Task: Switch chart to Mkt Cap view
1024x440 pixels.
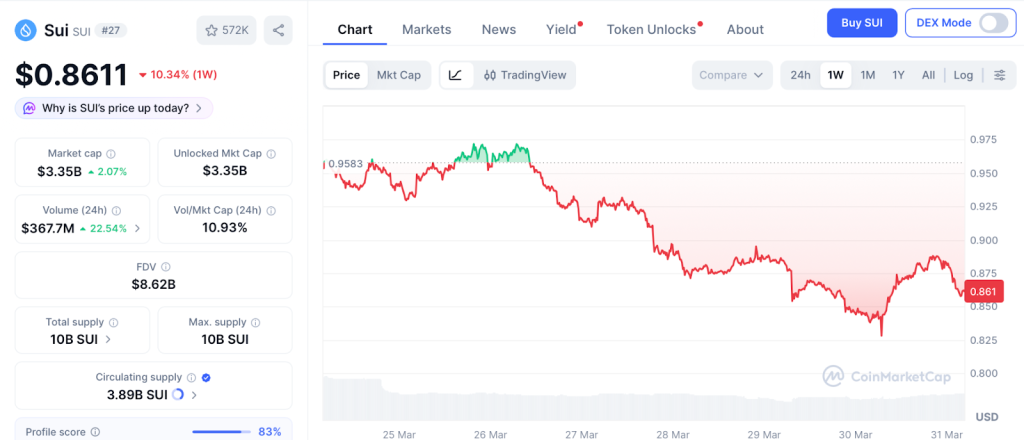Action: pos(398,75)
